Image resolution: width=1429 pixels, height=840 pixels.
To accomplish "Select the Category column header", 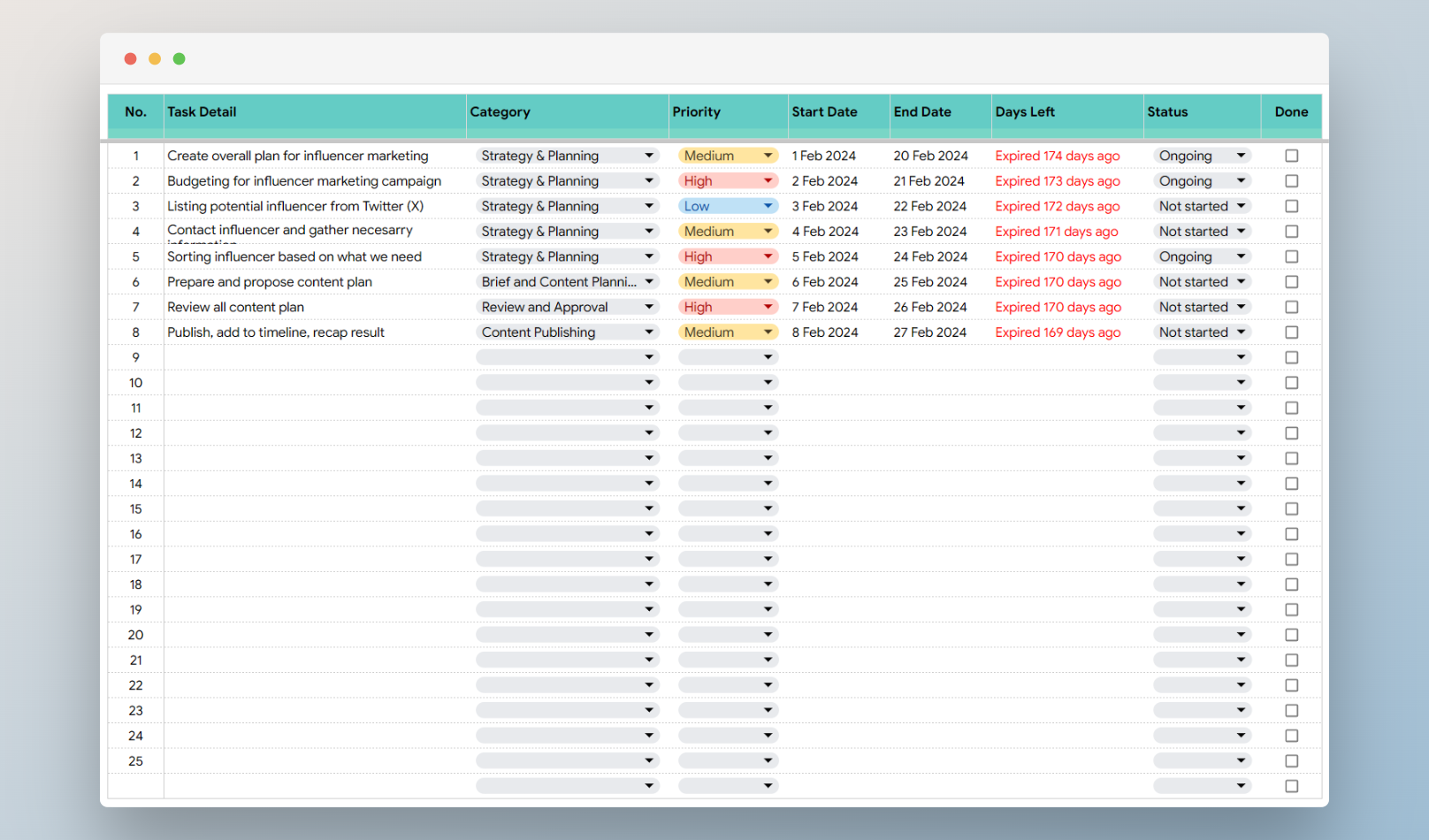I will (x=567, y=112).
